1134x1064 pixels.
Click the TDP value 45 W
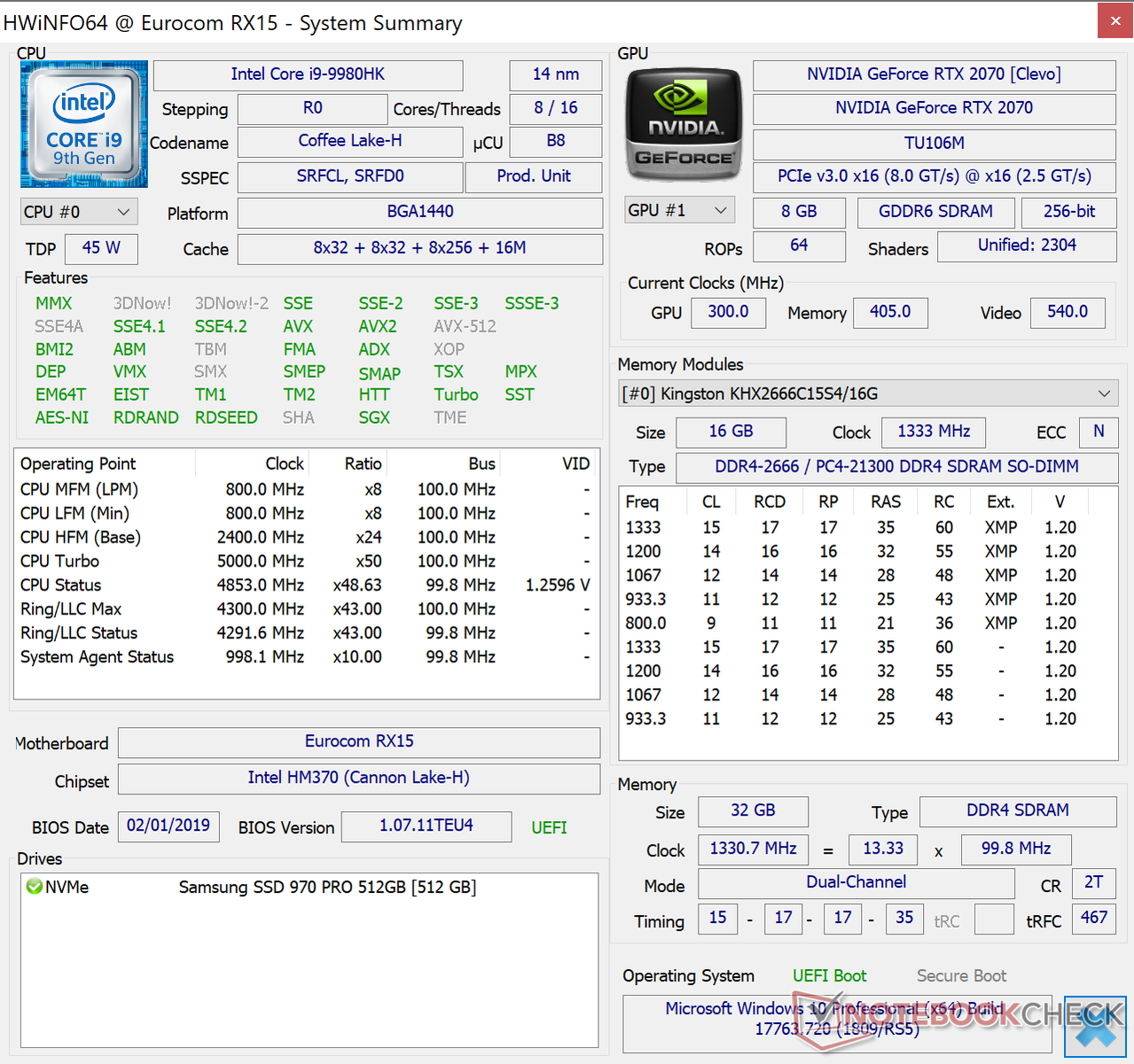pos(101,248)
